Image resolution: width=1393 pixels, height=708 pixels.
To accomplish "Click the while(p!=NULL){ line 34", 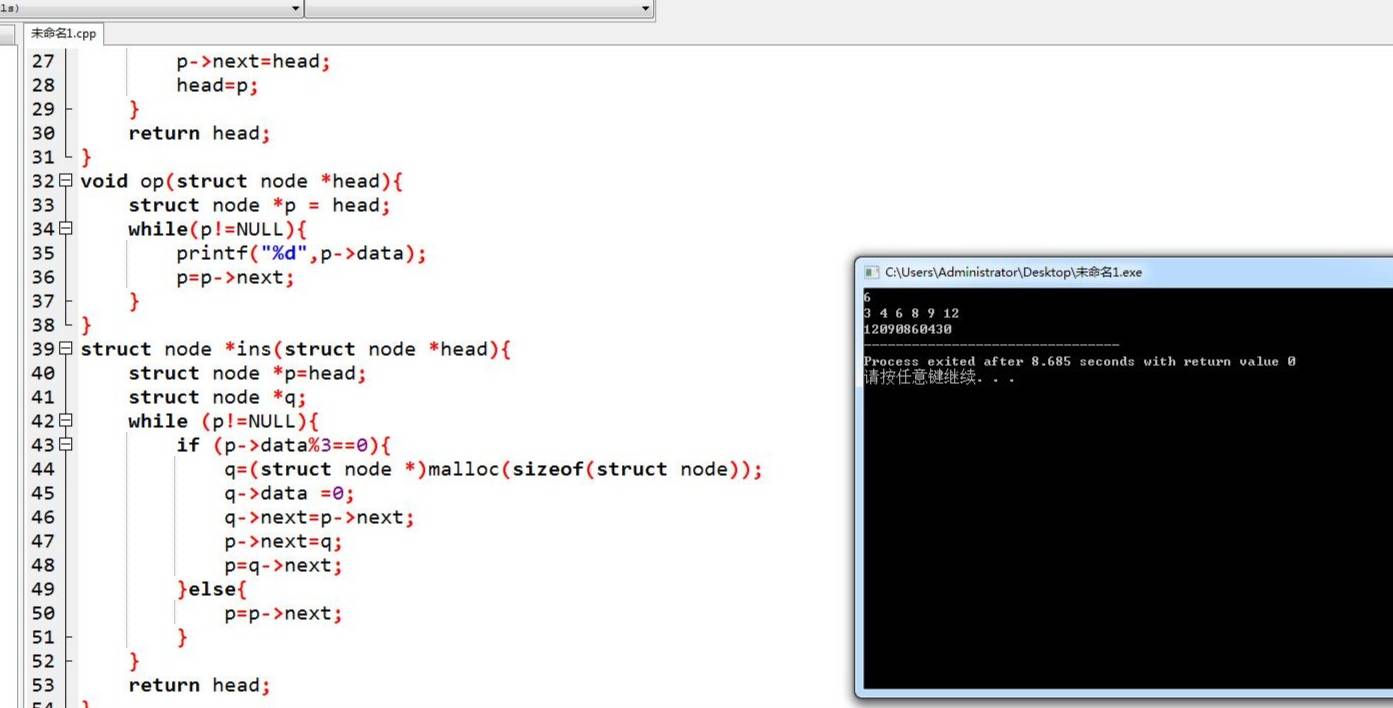I will (x=217, y=229).
